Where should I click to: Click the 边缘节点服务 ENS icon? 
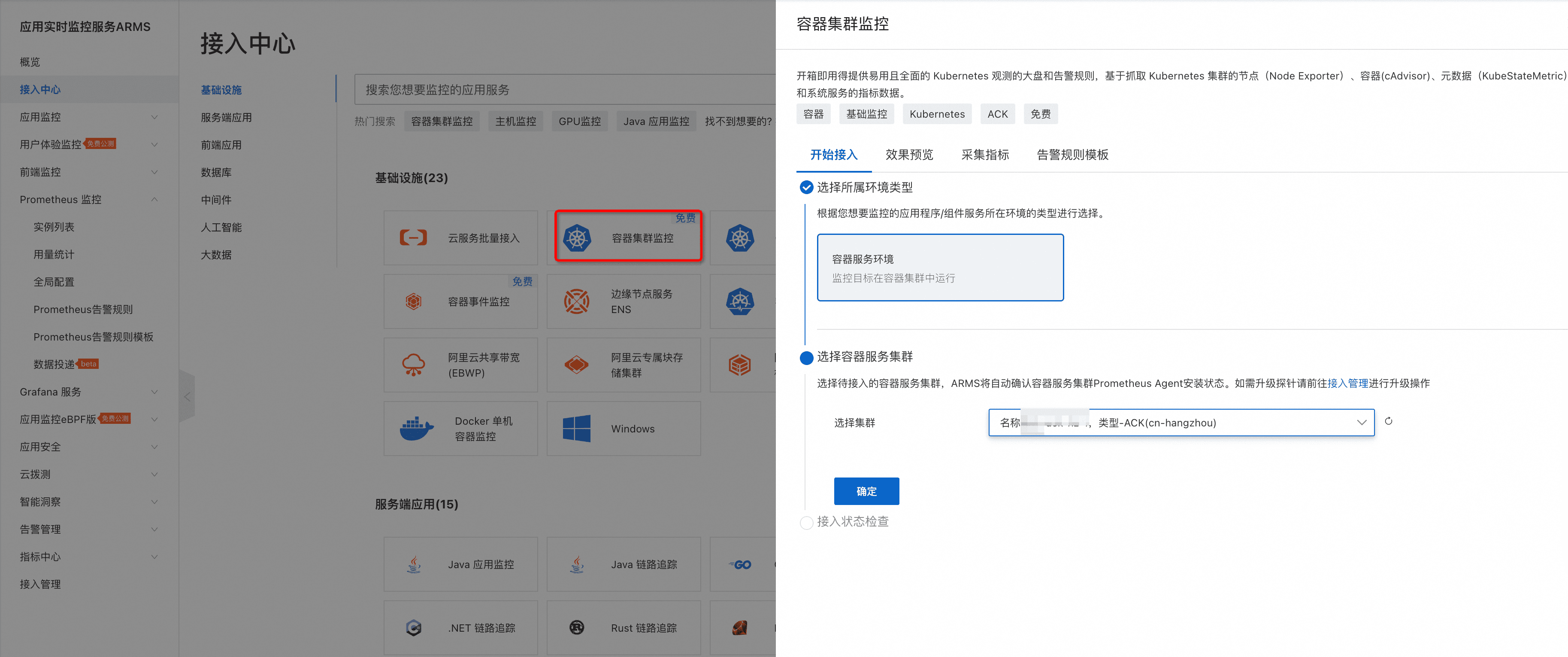click(576, 301)
